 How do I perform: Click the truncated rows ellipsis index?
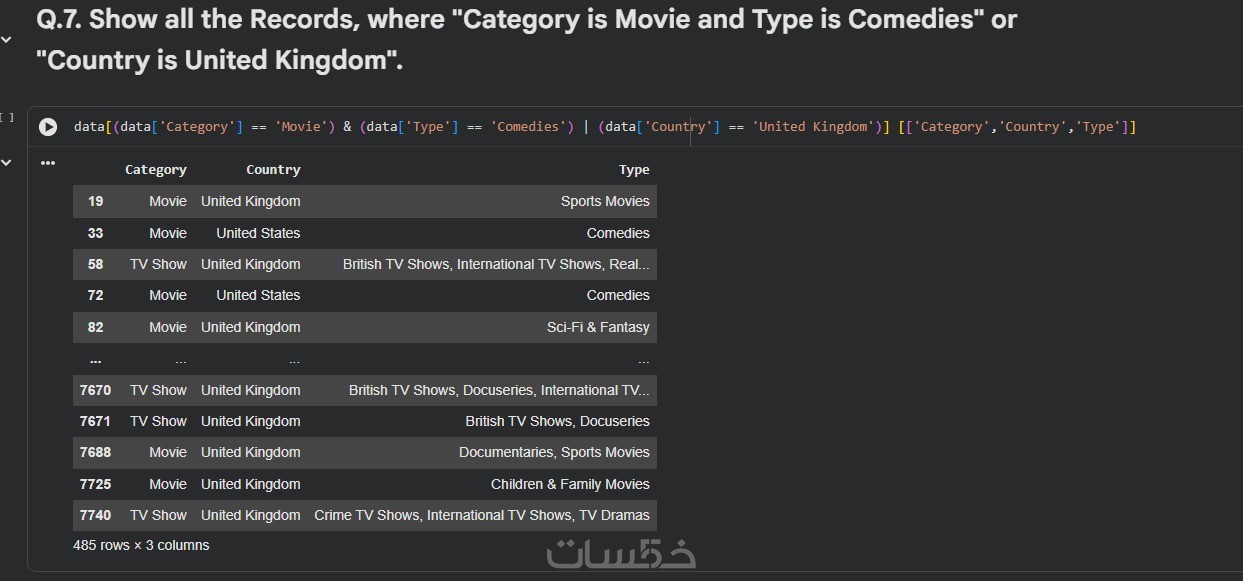[95, 359]
